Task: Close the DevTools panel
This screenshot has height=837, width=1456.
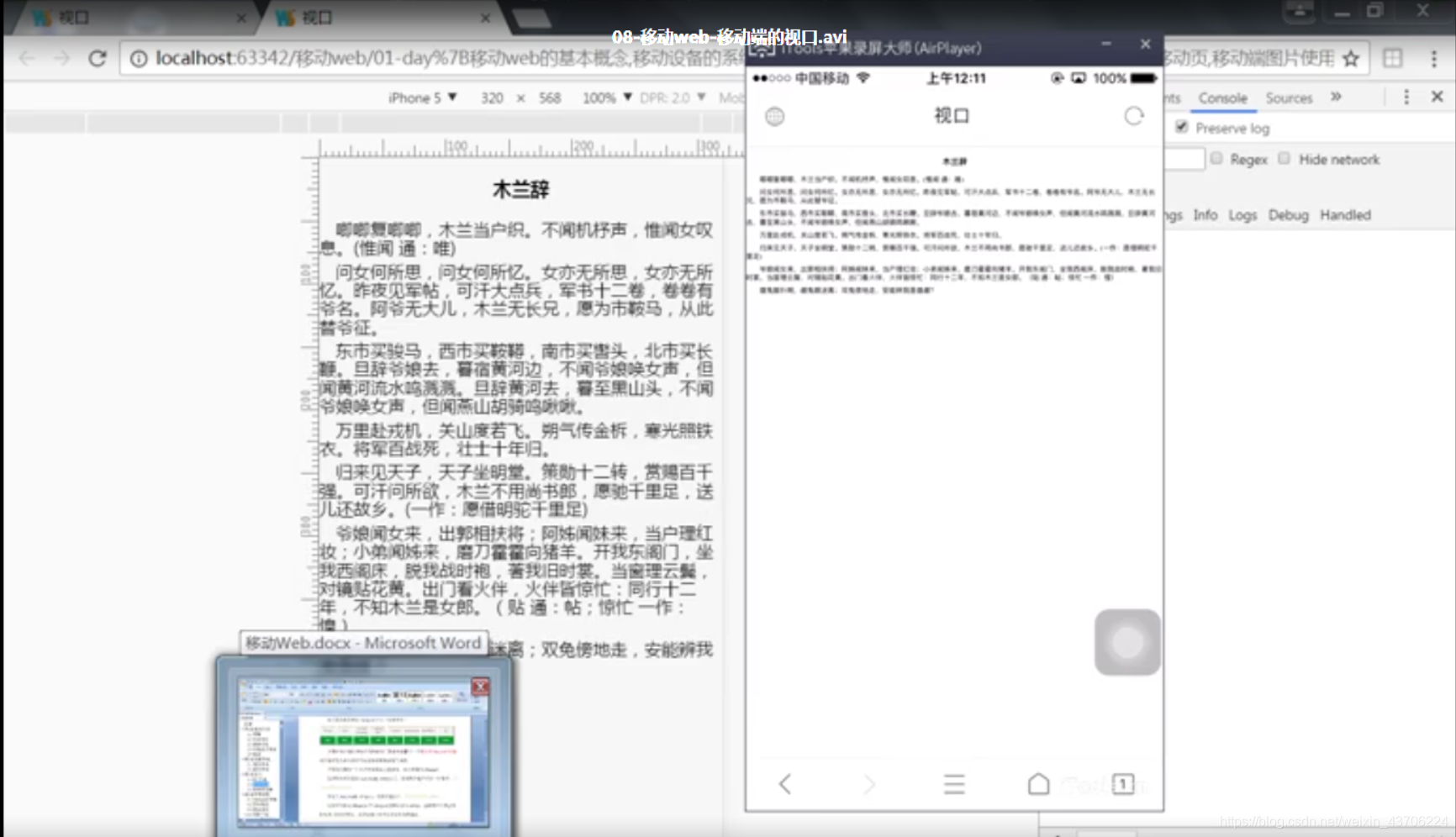Action: (x=1438, y=97)
